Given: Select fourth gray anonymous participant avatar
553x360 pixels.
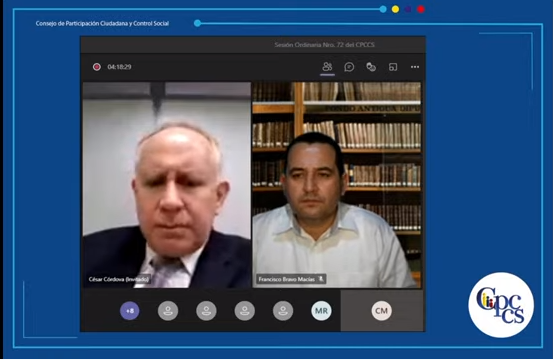Looking at the screenshot, I should pos(283,311).
